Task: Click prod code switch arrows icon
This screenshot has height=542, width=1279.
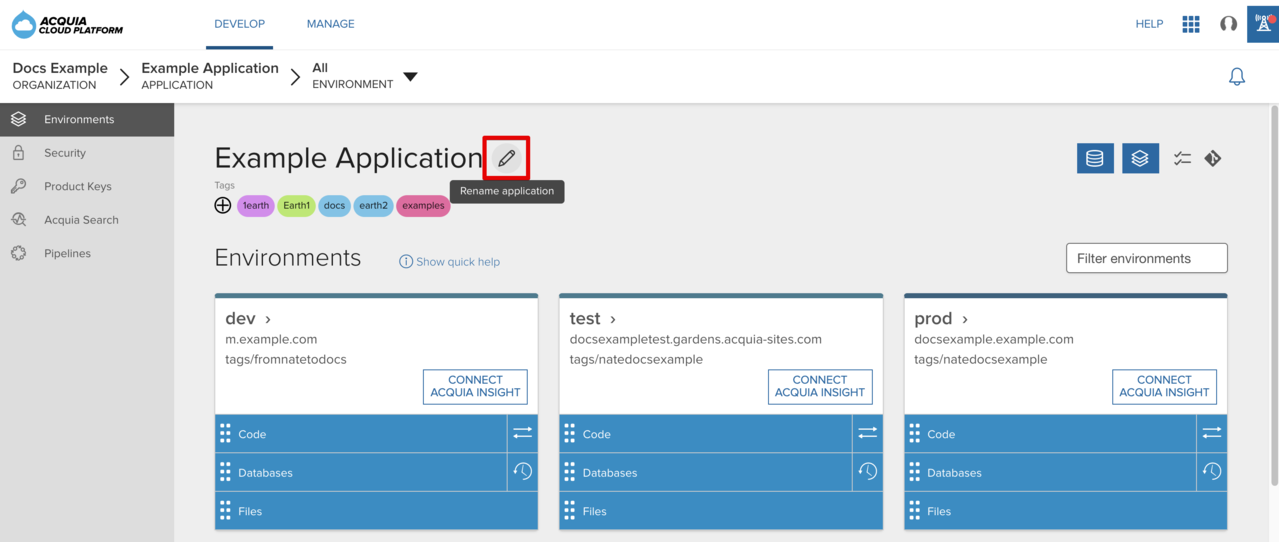Action: (x=1212, y=433)
